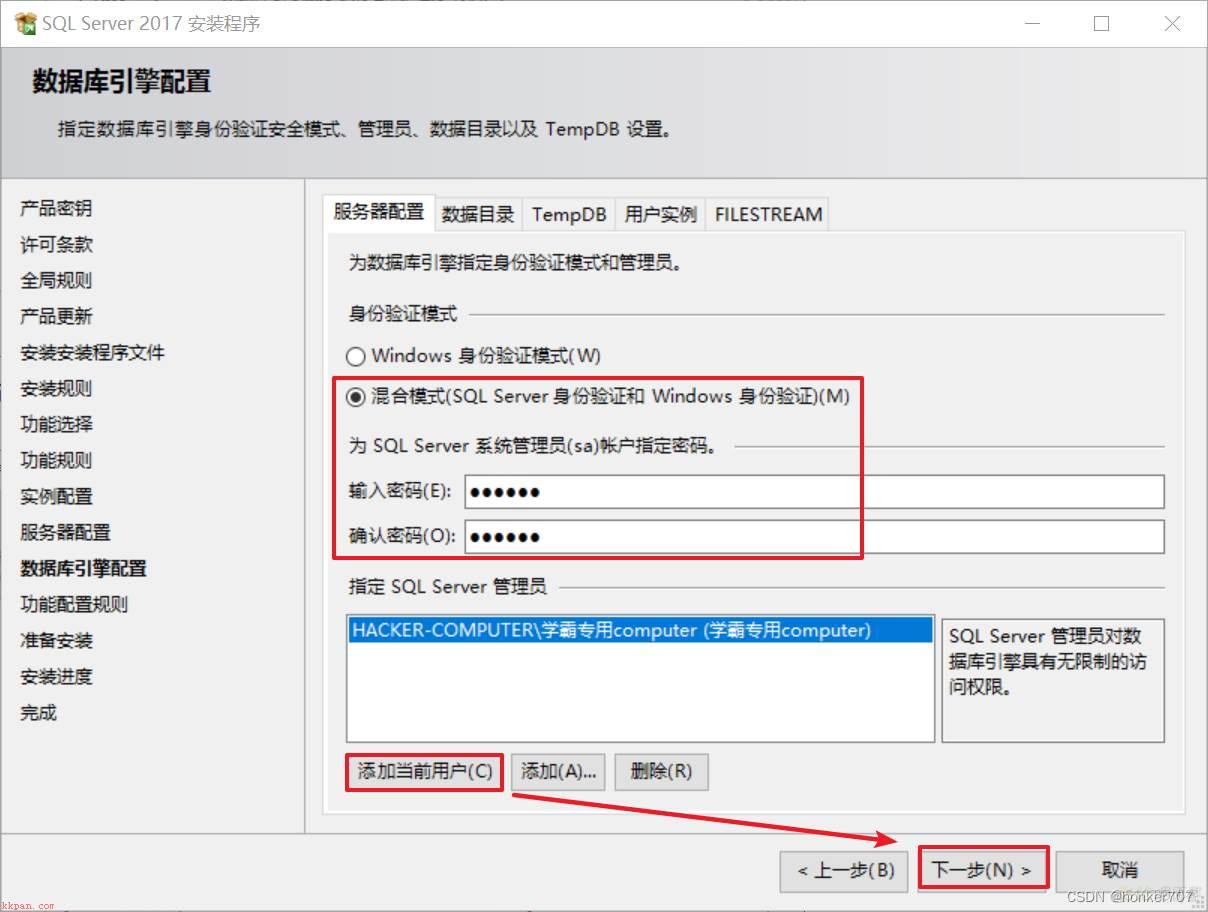Click 全局规则 step in sidebar

56,280
